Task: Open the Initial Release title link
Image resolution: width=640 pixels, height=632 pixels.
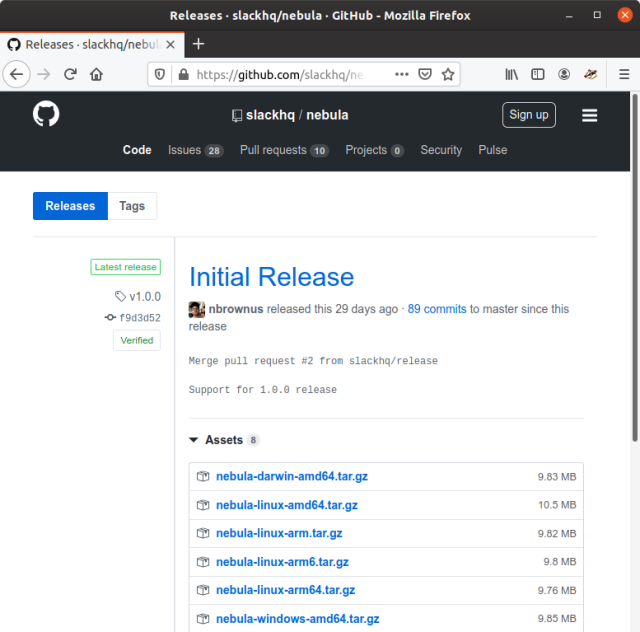Action: coord(271,277)
